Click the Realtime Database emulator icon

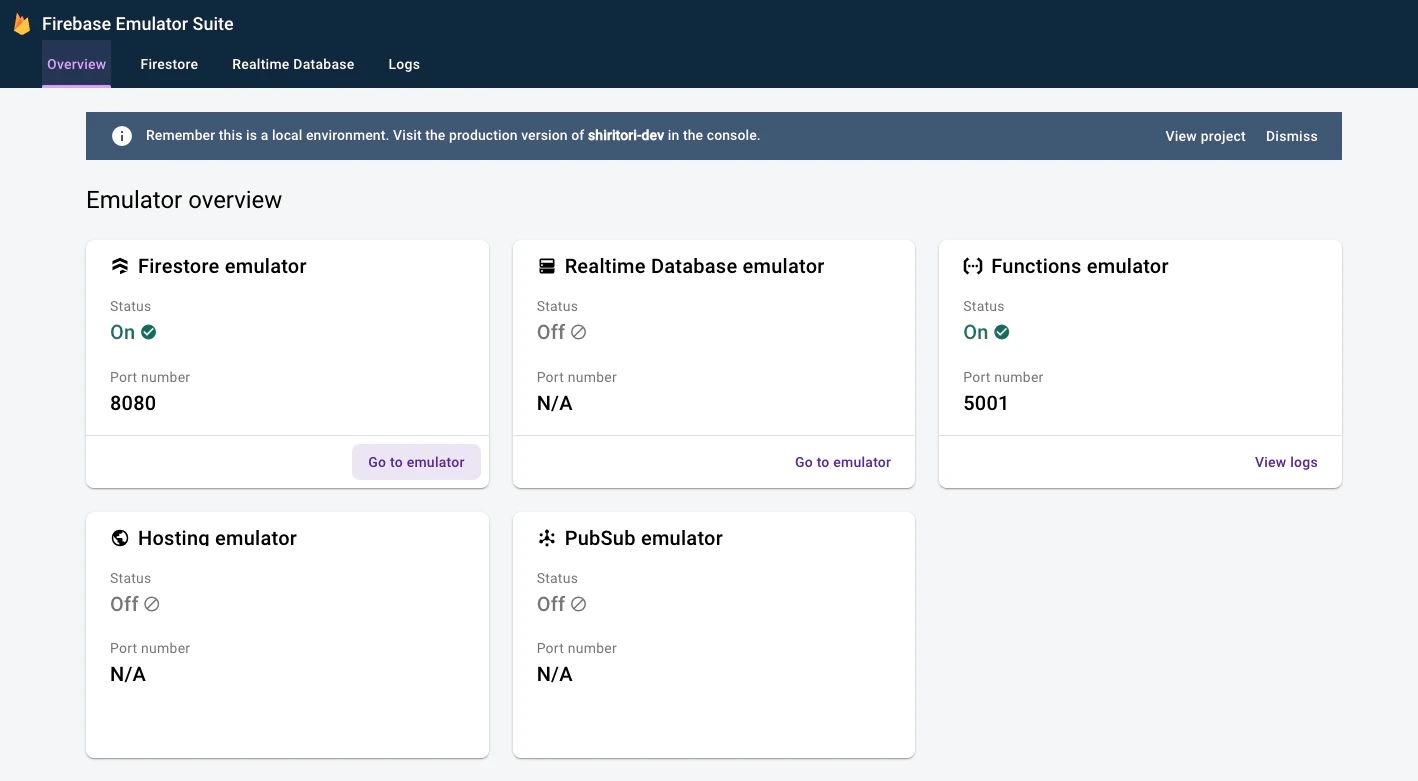[x=546, y=266]
